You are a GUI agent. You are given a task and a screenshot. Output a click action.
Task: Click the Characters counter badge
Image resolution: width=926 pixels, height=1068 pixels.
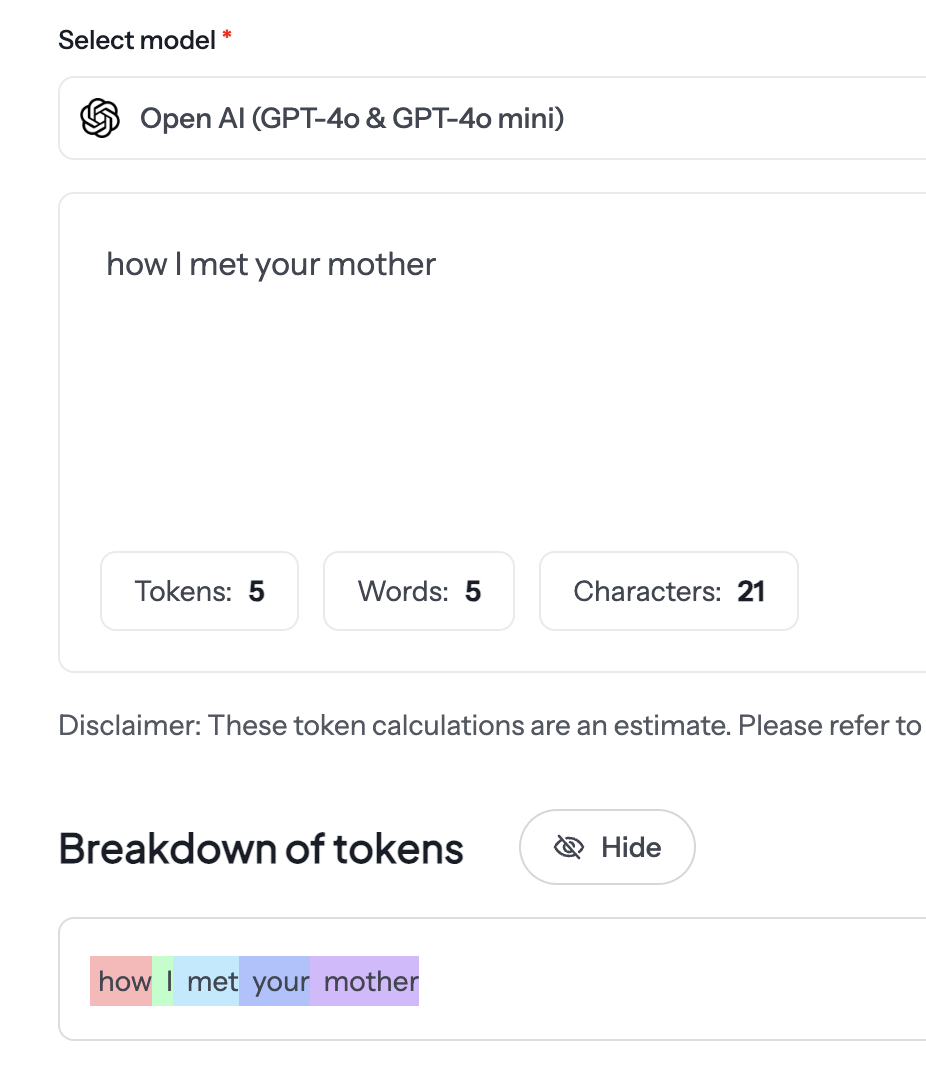pos(668,591)
